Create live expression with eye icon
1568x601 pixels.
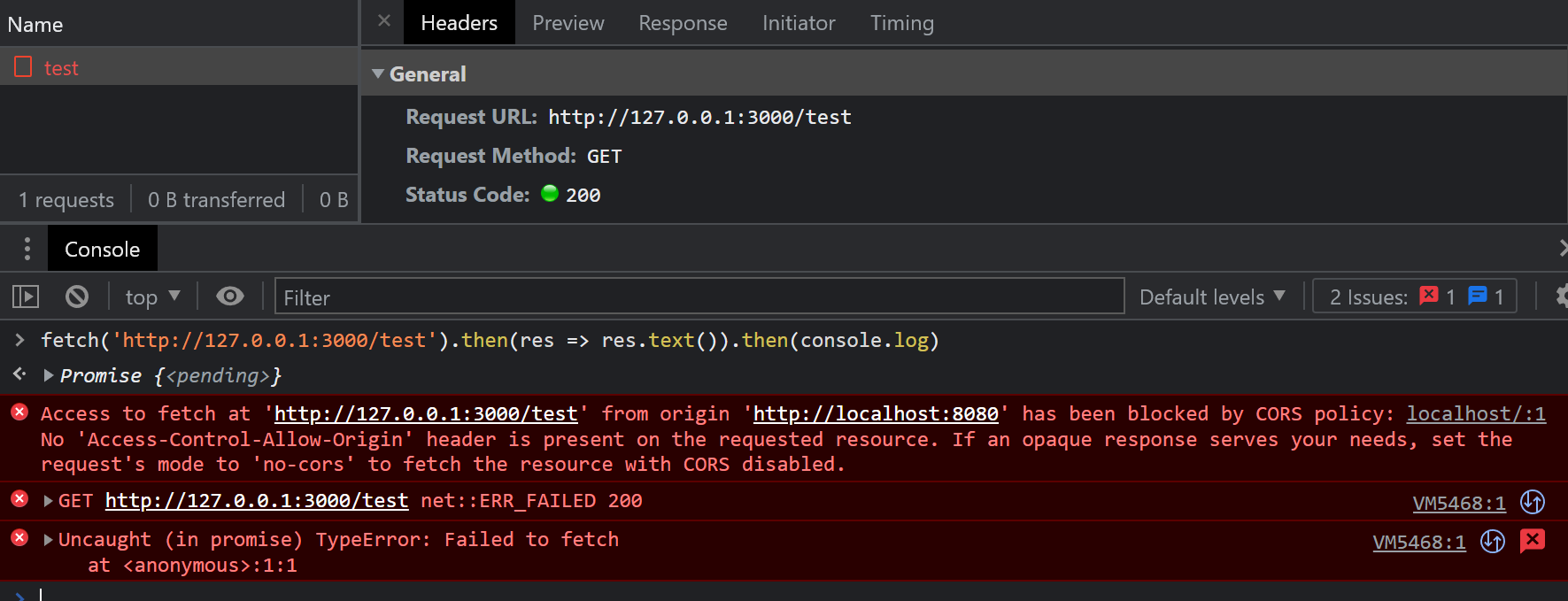coord(230,297)
